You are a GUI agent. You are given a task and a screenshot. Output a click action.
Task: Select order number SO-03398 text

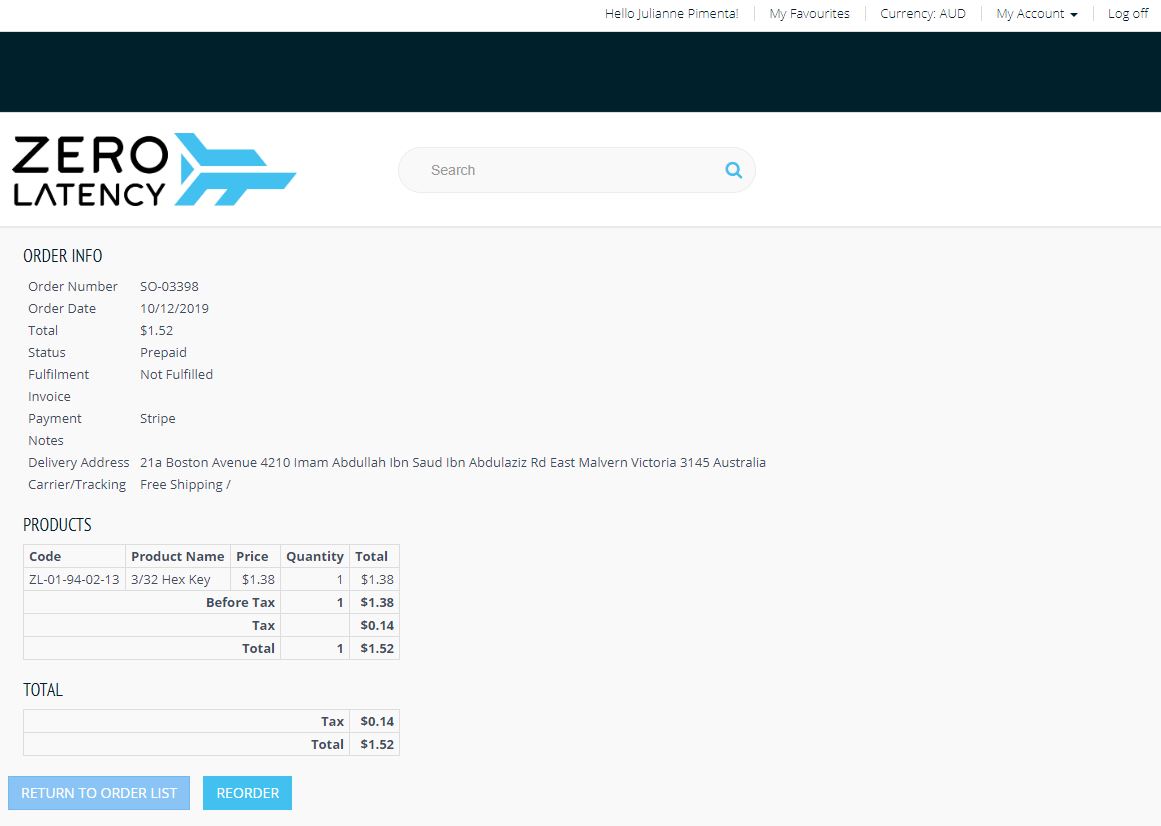[x=170, y=286]
